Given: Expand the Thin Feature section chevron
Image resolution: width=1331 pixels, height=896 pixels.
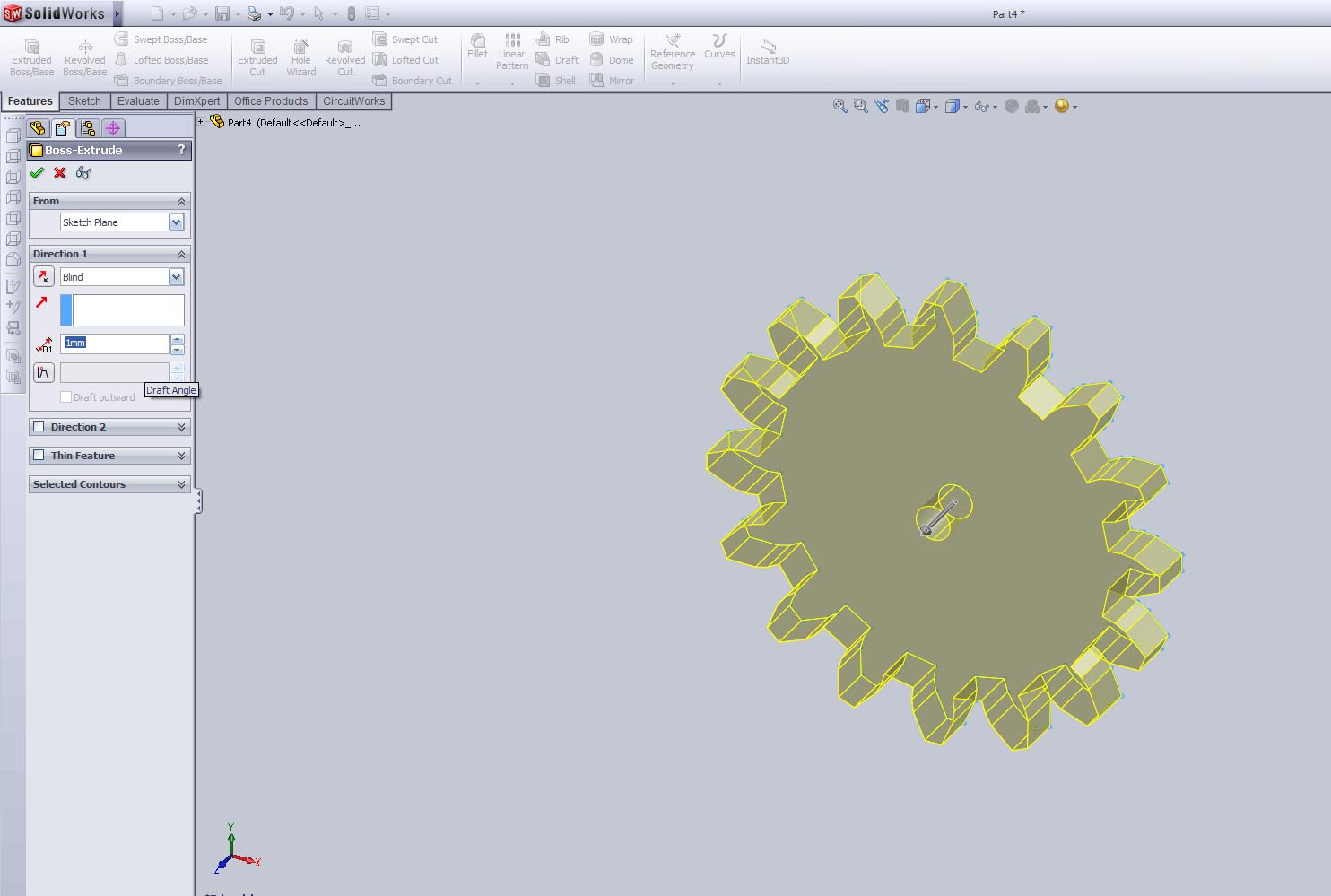Looking at the screenshot, I should pyautogui.click(x=181, y=456).
